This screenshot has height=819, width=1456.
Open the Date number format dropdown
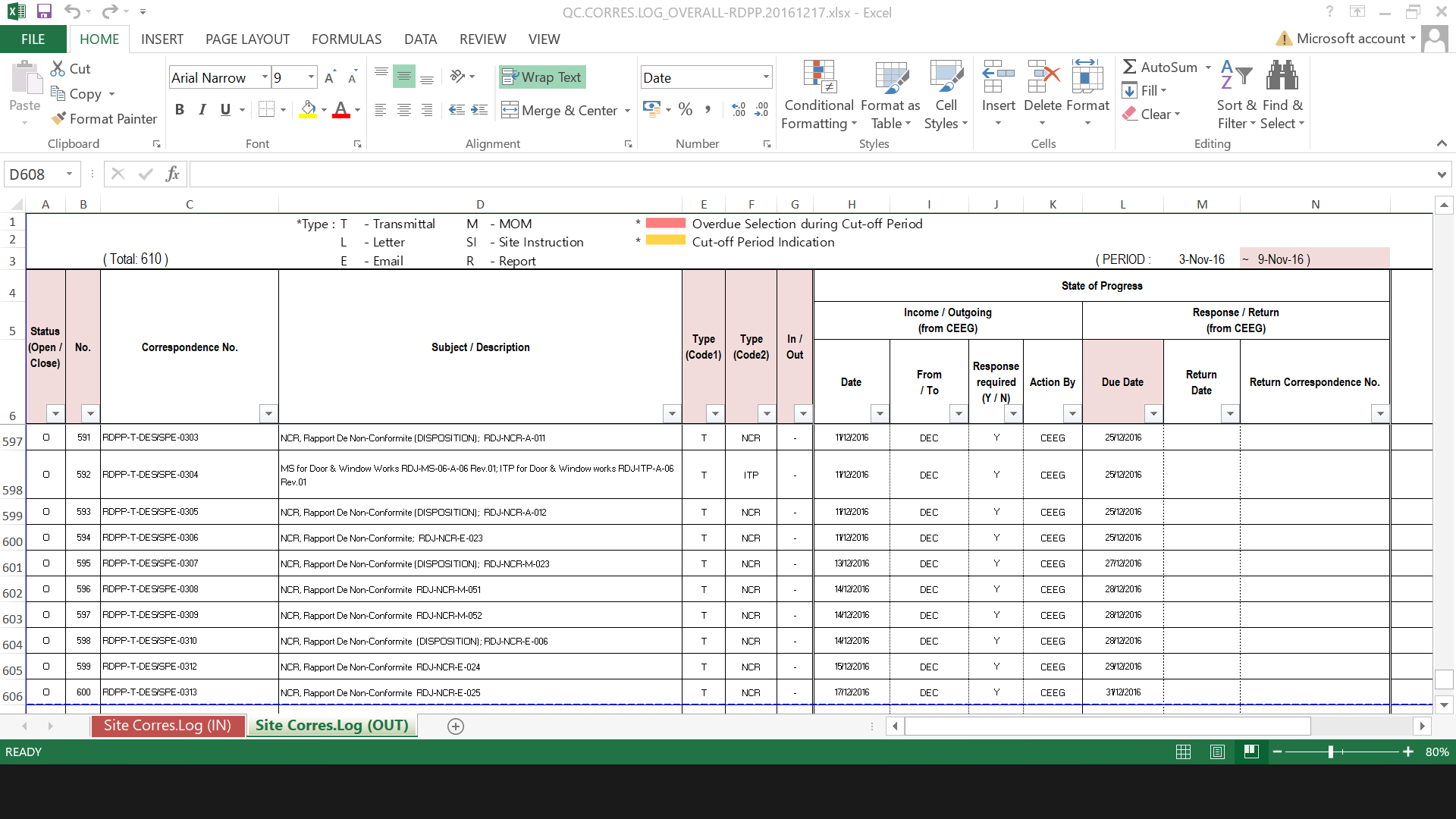tap(766, 77)
